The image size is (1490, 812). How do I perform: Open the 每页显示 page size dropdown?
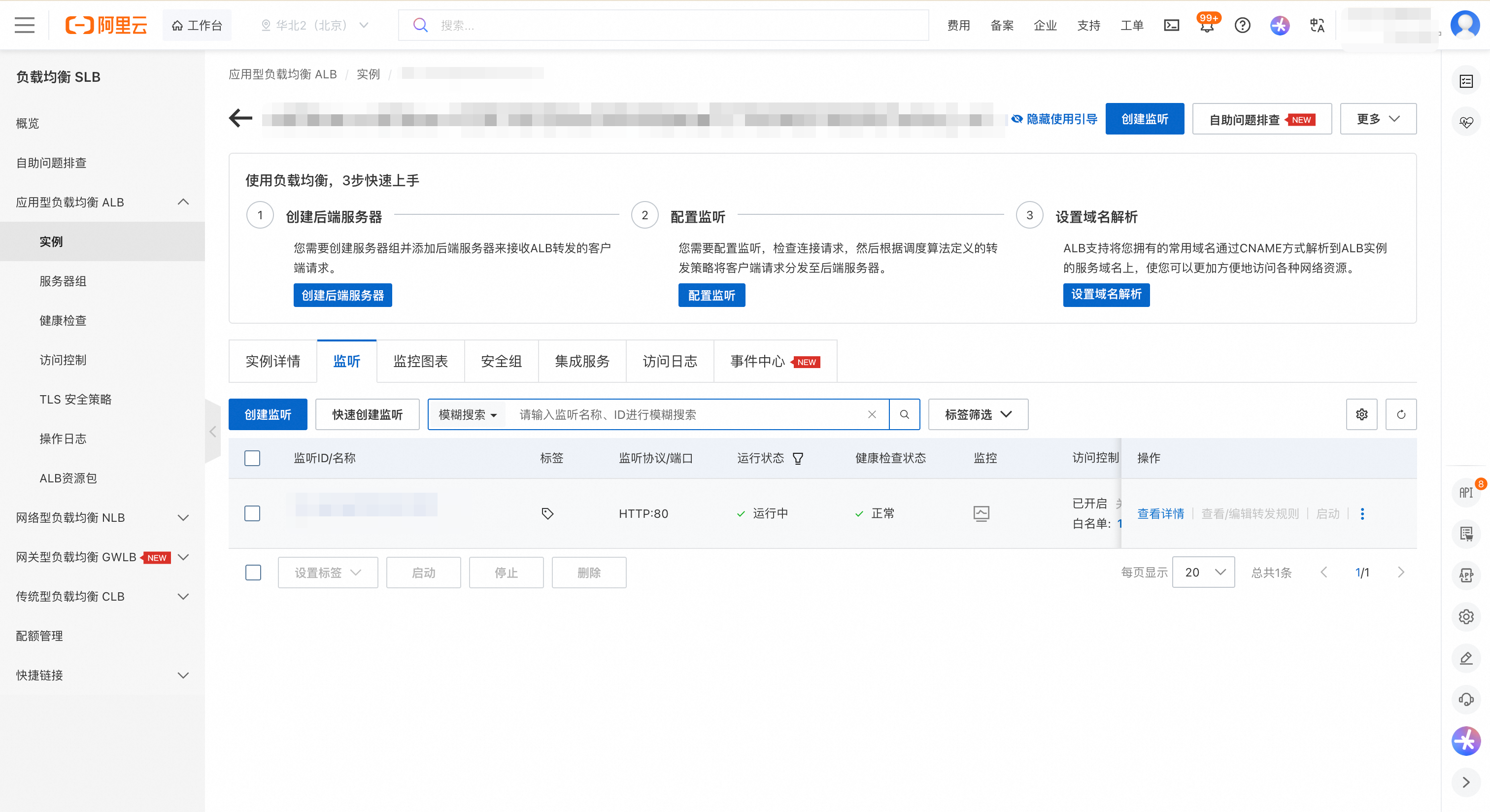click(1203, 572)
